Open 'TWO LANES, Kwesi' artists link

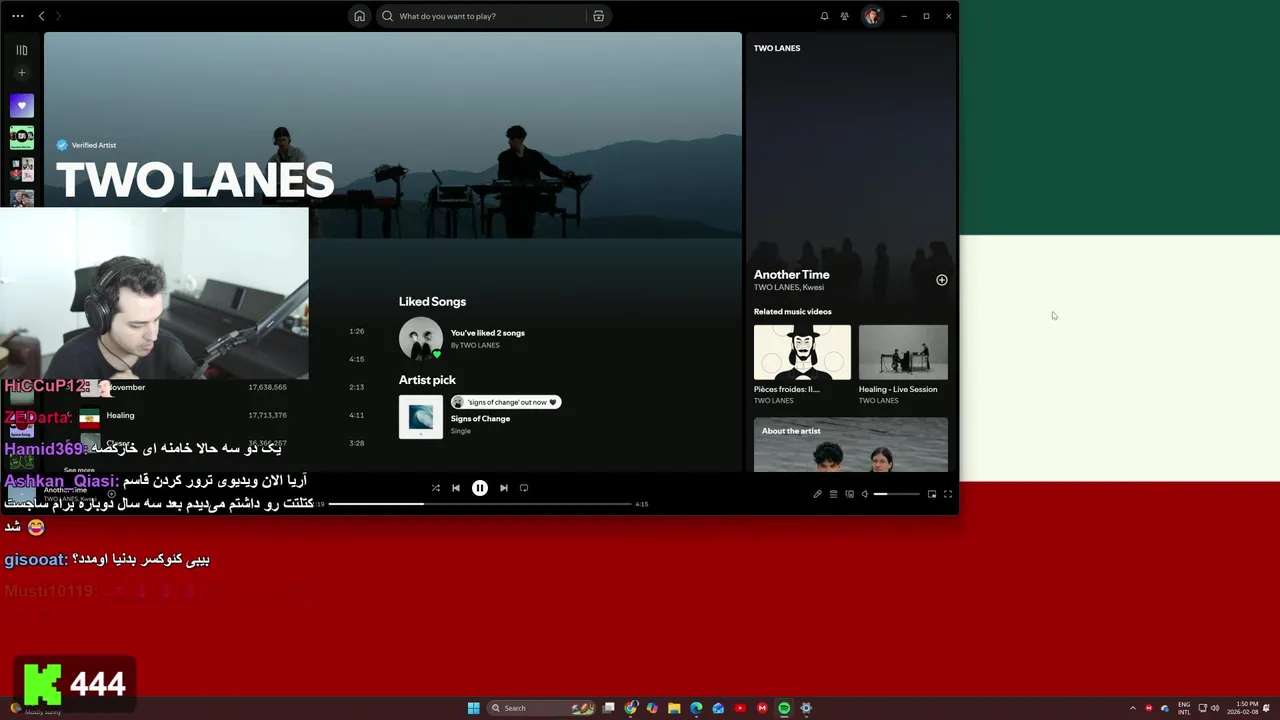pyautogui.click(x=789, y=288)
